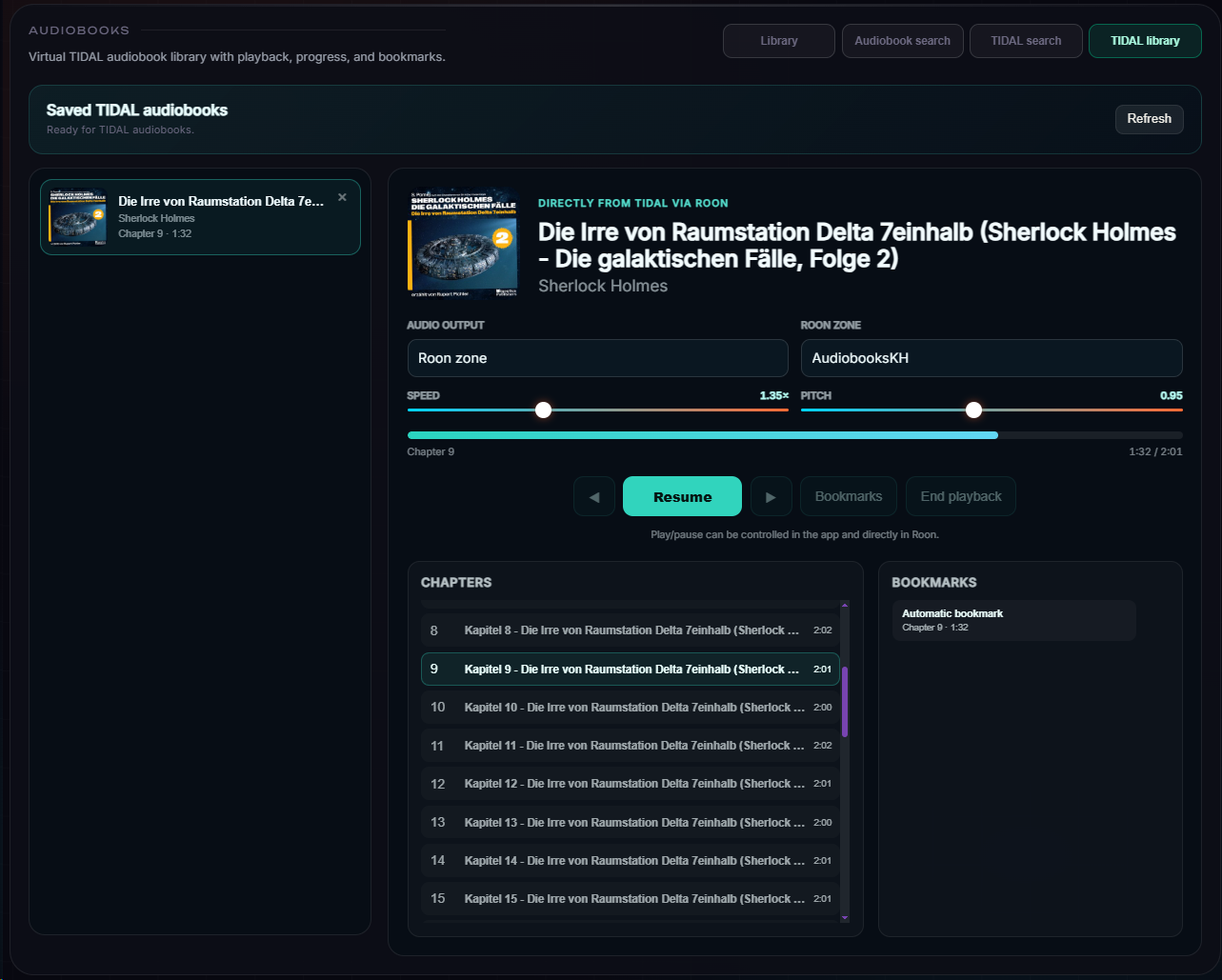Remove saved audiobook with the X icon
1222x980 pixels.
tap(342, 197)
